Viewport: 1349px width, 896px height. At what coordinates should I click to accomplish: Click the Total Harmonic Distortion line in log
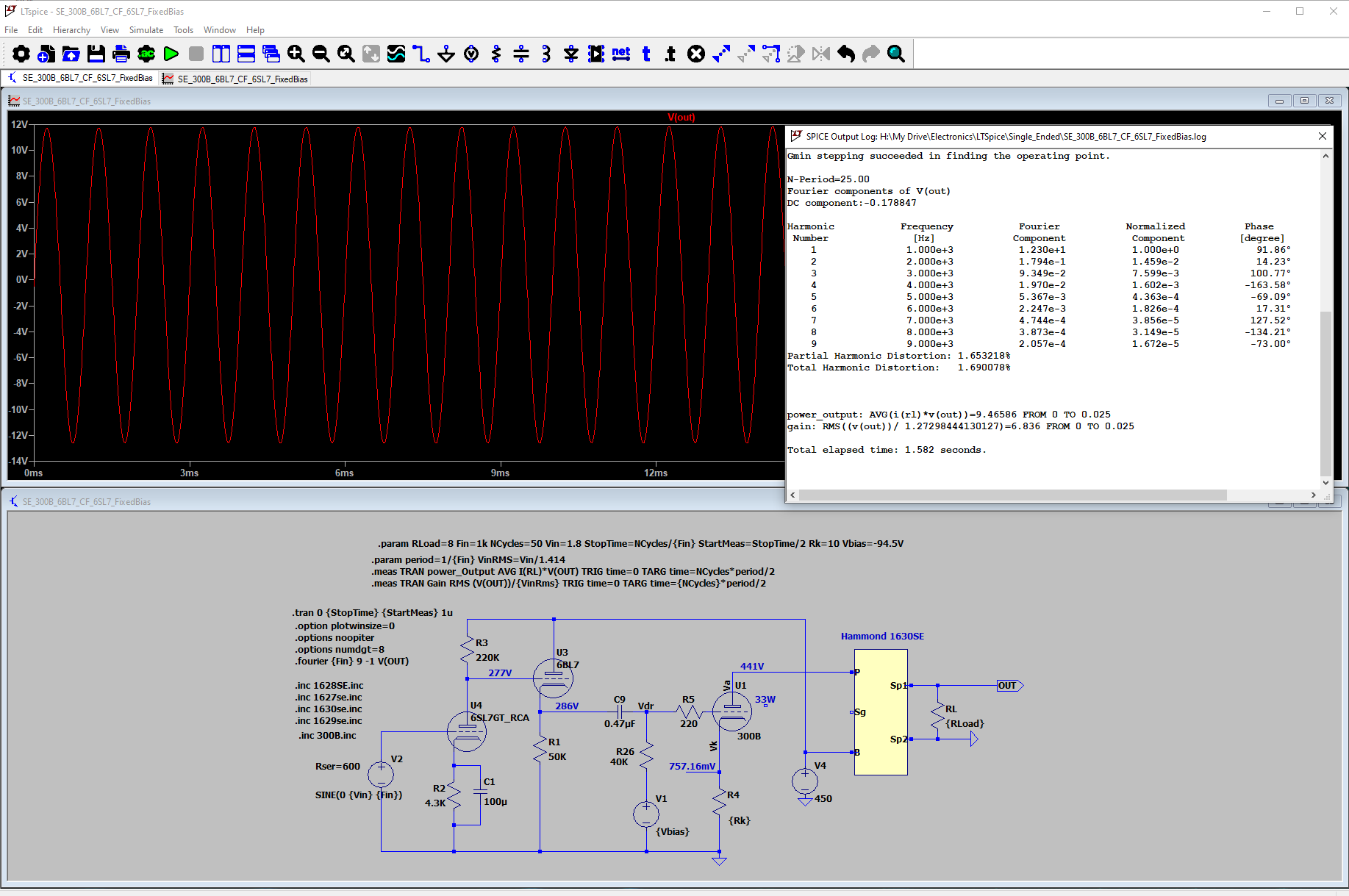click(898, 368)
